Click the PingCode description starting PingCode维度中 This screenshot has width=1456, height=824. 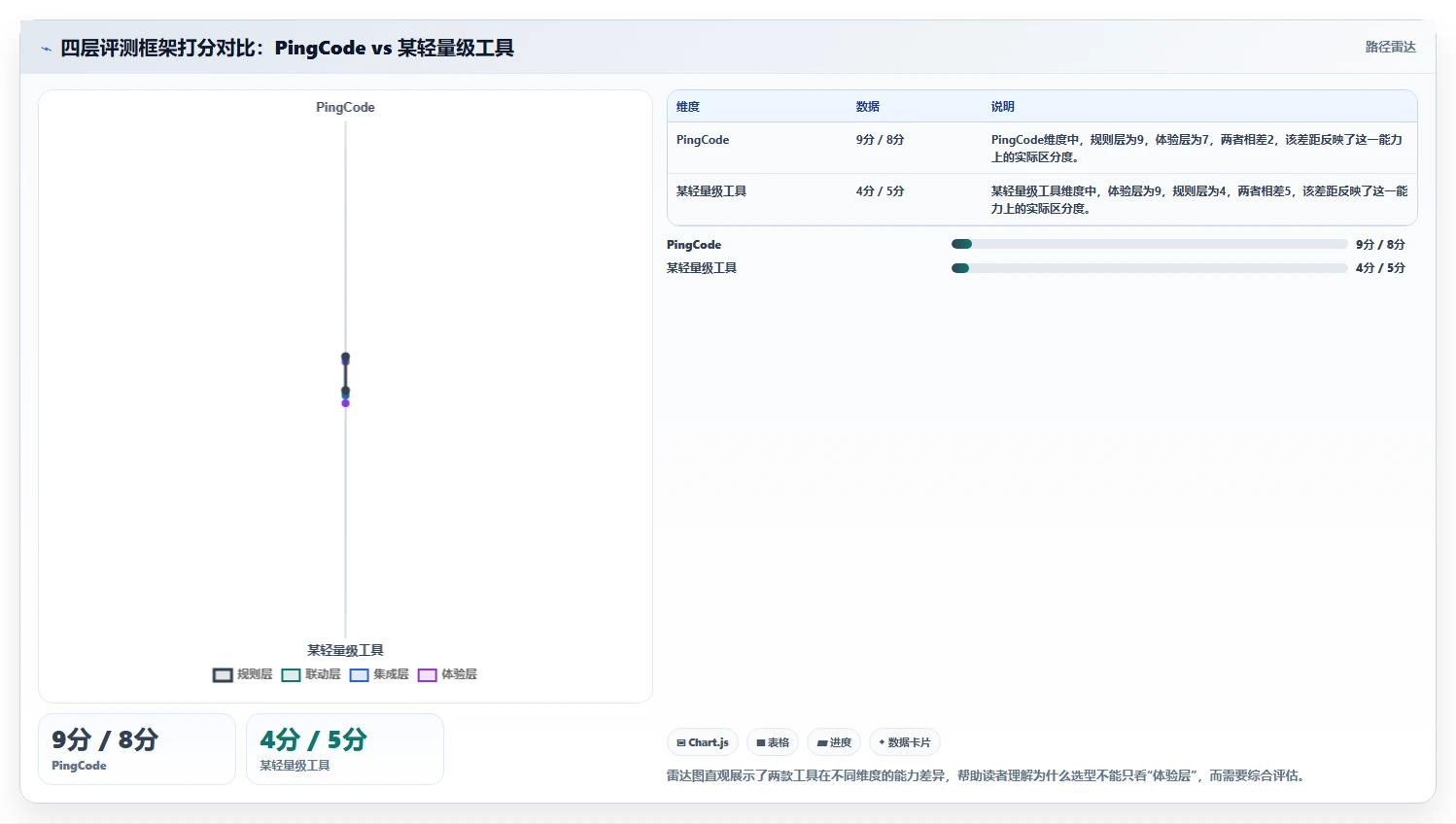coord(1197,149)
